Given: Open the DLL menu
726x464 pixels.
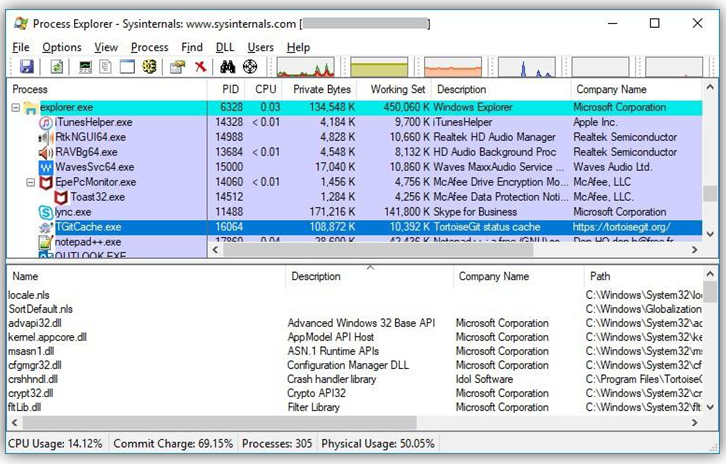Looking at the screenshot, I should click(225, 47).
